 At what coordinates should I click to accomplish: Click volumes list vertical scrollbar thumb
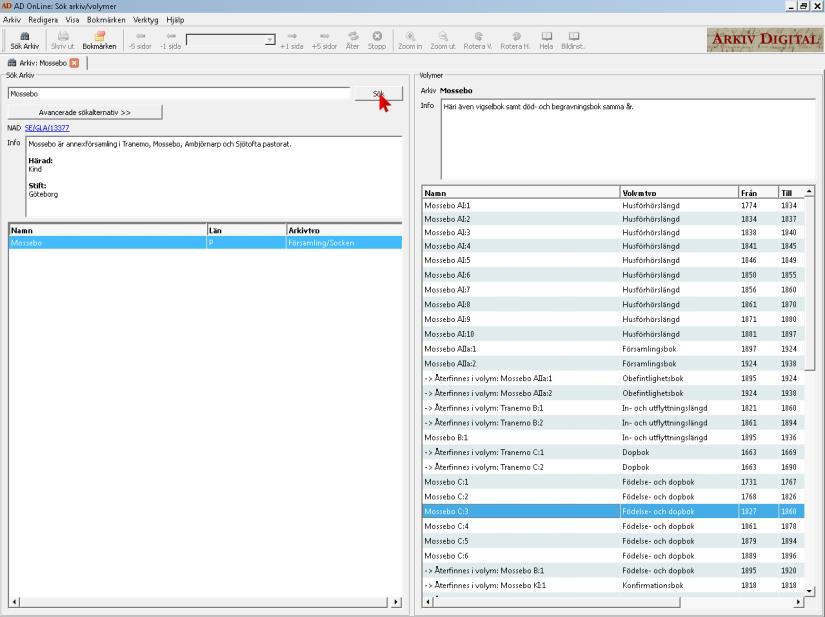pyautogui.click(x=810, y=284)
